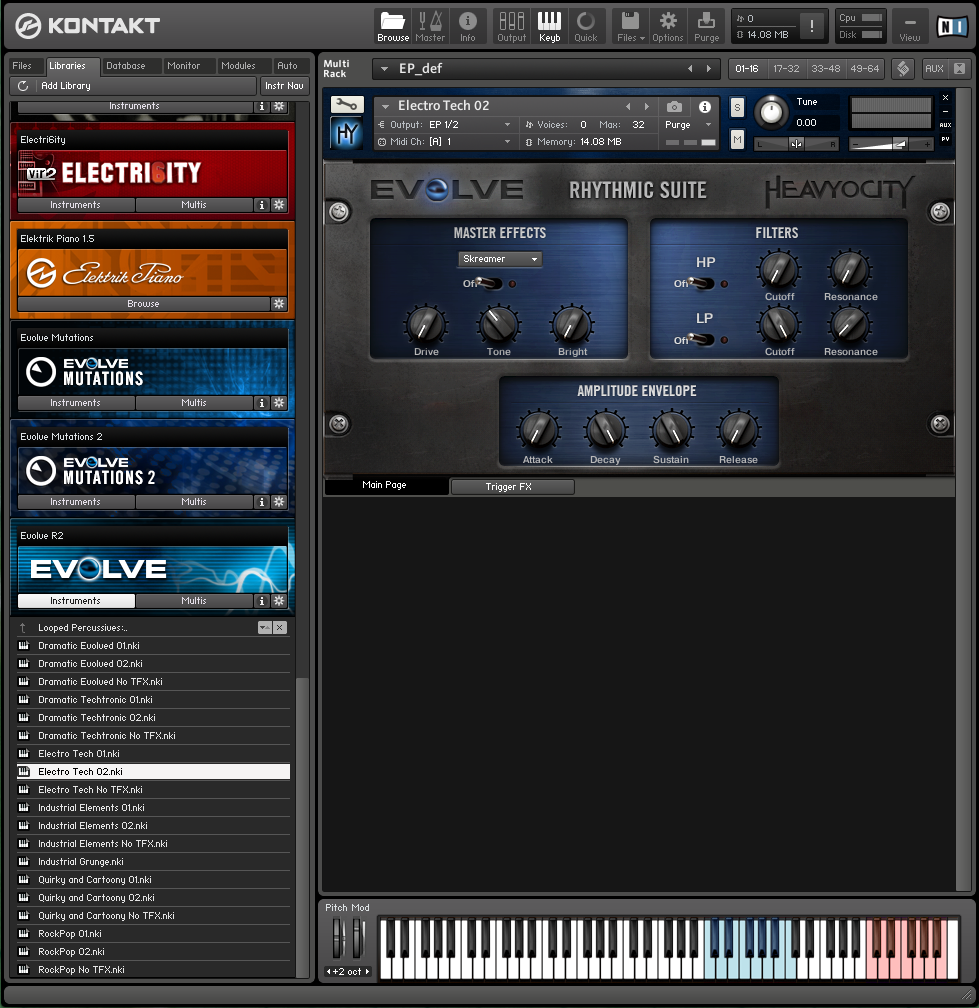The height and width of the screenshot is (1008, 979).
Task: Select Industrial Grunge.nki in list
Action: tap(153, 861)
